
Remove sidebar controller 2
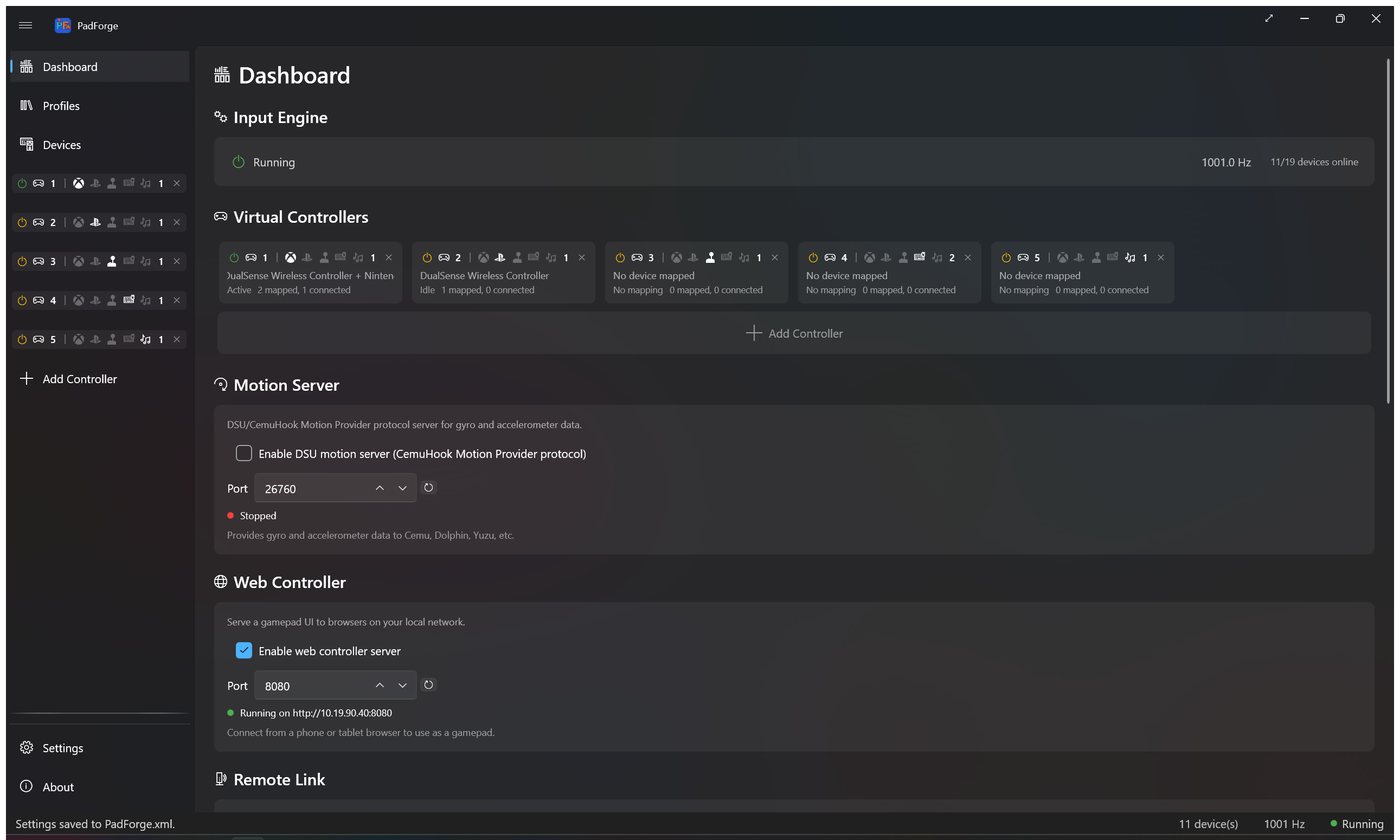[x=177, y=222]
